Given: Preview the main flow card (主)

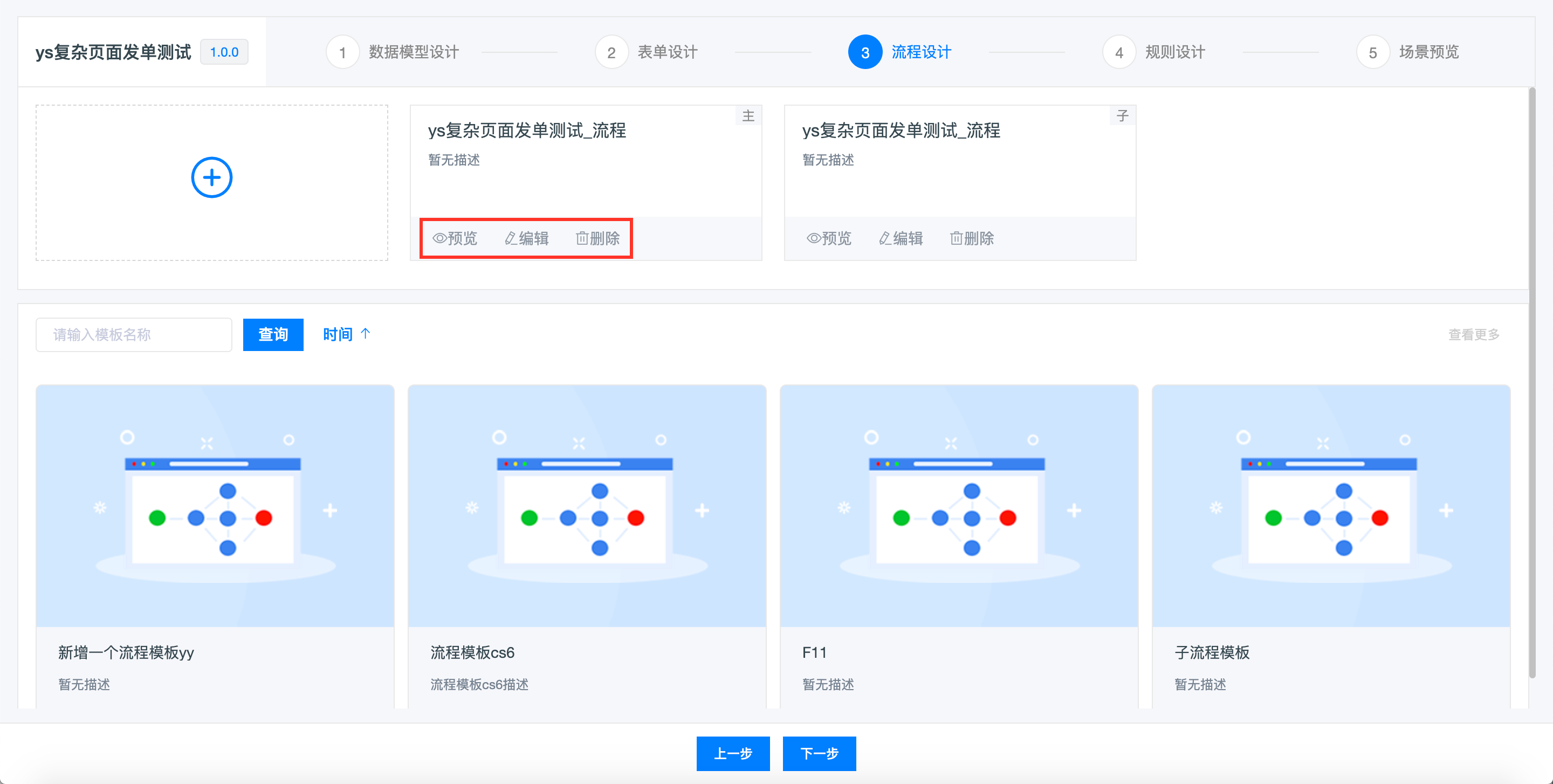Looking at the screenshot, I should point(455,239).
